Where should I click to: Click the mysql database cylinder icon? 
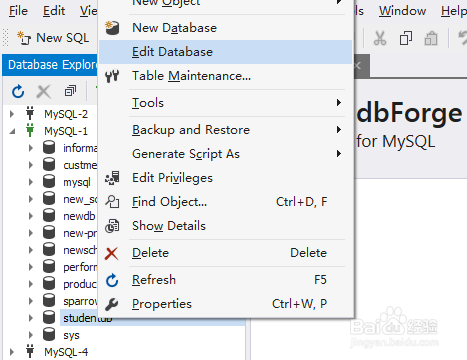click(49, 181)
